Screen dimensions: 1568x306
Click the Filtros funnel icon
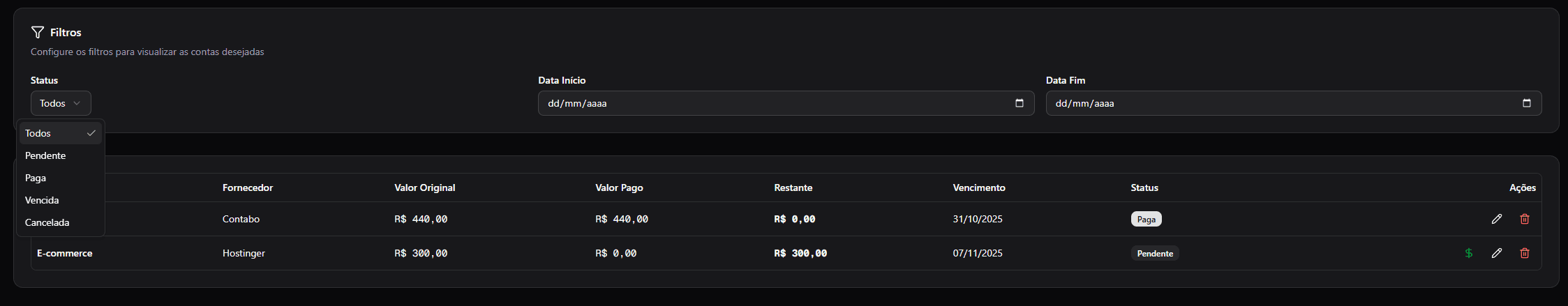point(38,32)
